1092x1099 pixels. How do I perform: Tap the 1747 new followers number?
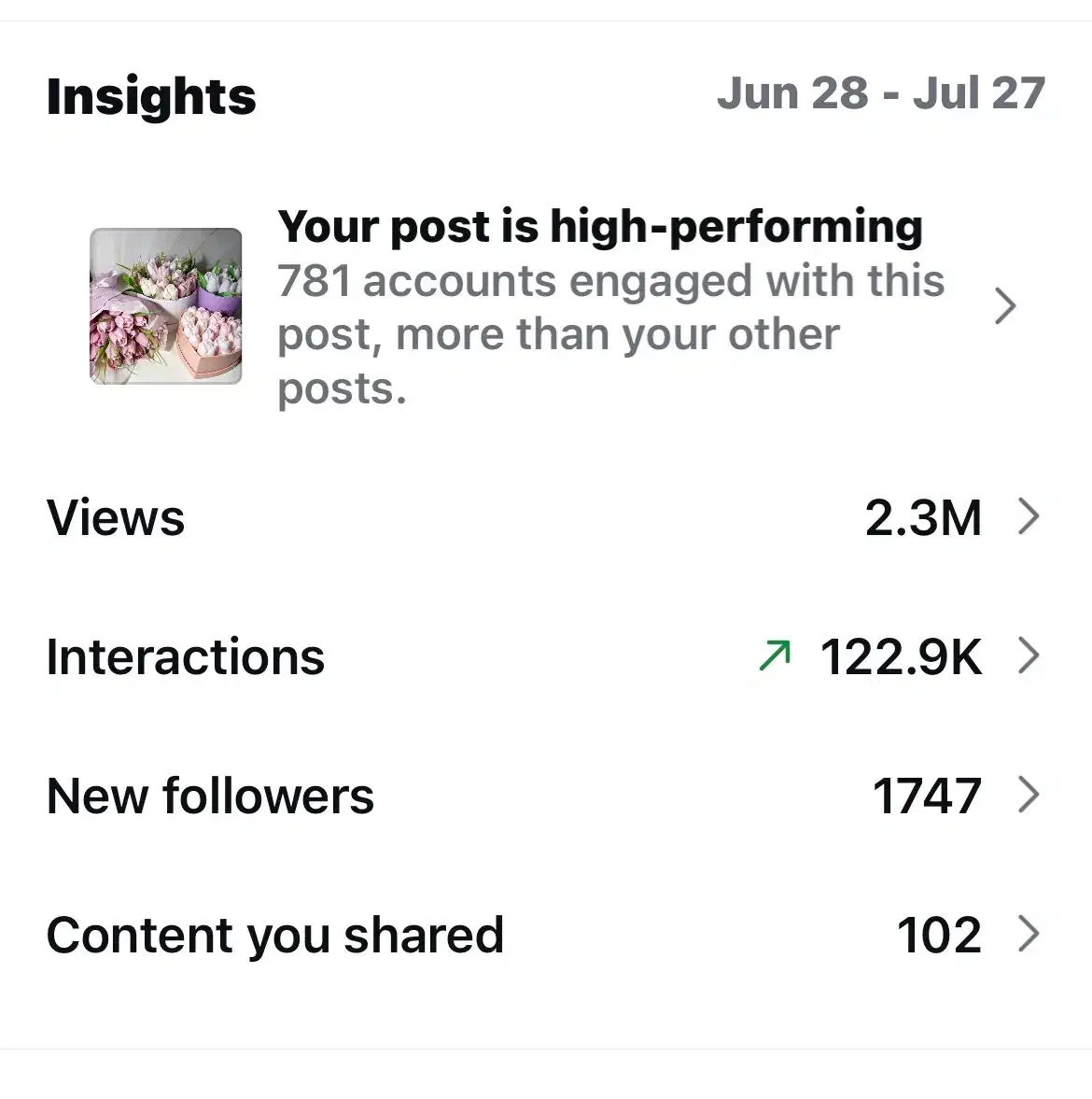[927, 796]
